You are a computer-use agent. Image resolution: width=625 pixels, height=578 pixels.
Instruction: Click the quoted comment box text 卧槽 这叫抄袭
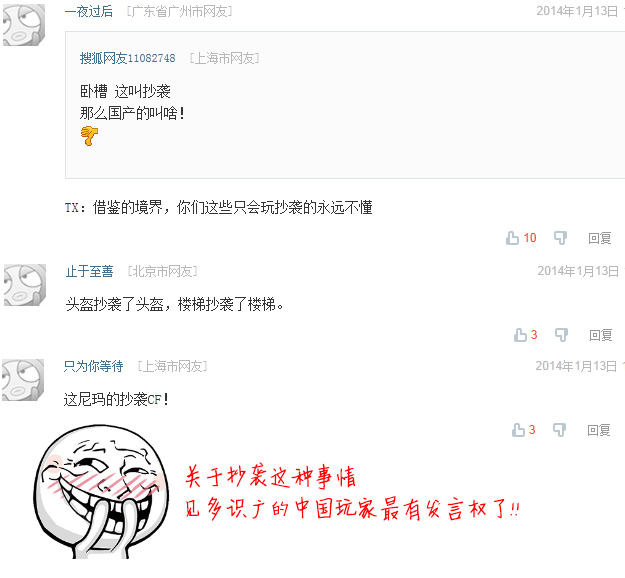coord(125,92)
